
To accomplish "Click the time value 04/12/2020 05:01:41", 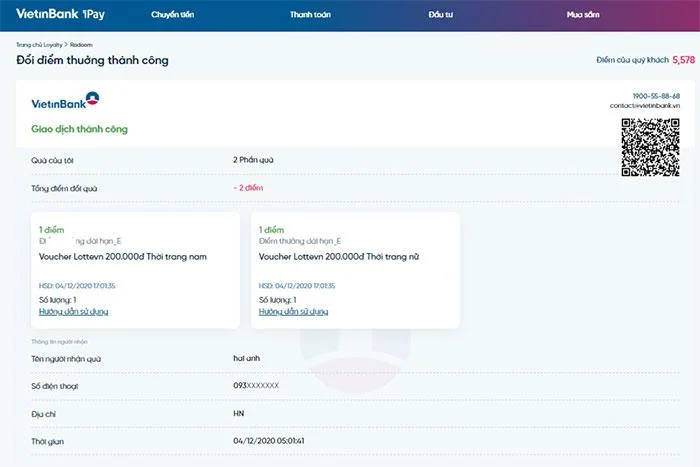I will (269, 441).
